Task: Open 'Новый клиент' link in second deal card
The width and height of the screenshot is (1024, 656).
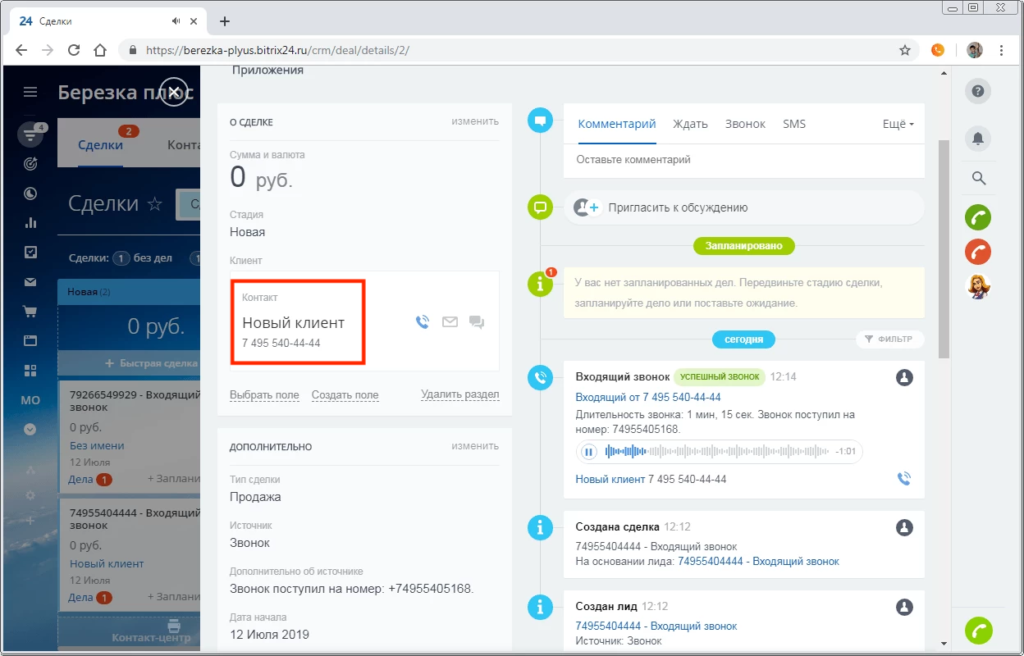Action: tap(106, 563)
